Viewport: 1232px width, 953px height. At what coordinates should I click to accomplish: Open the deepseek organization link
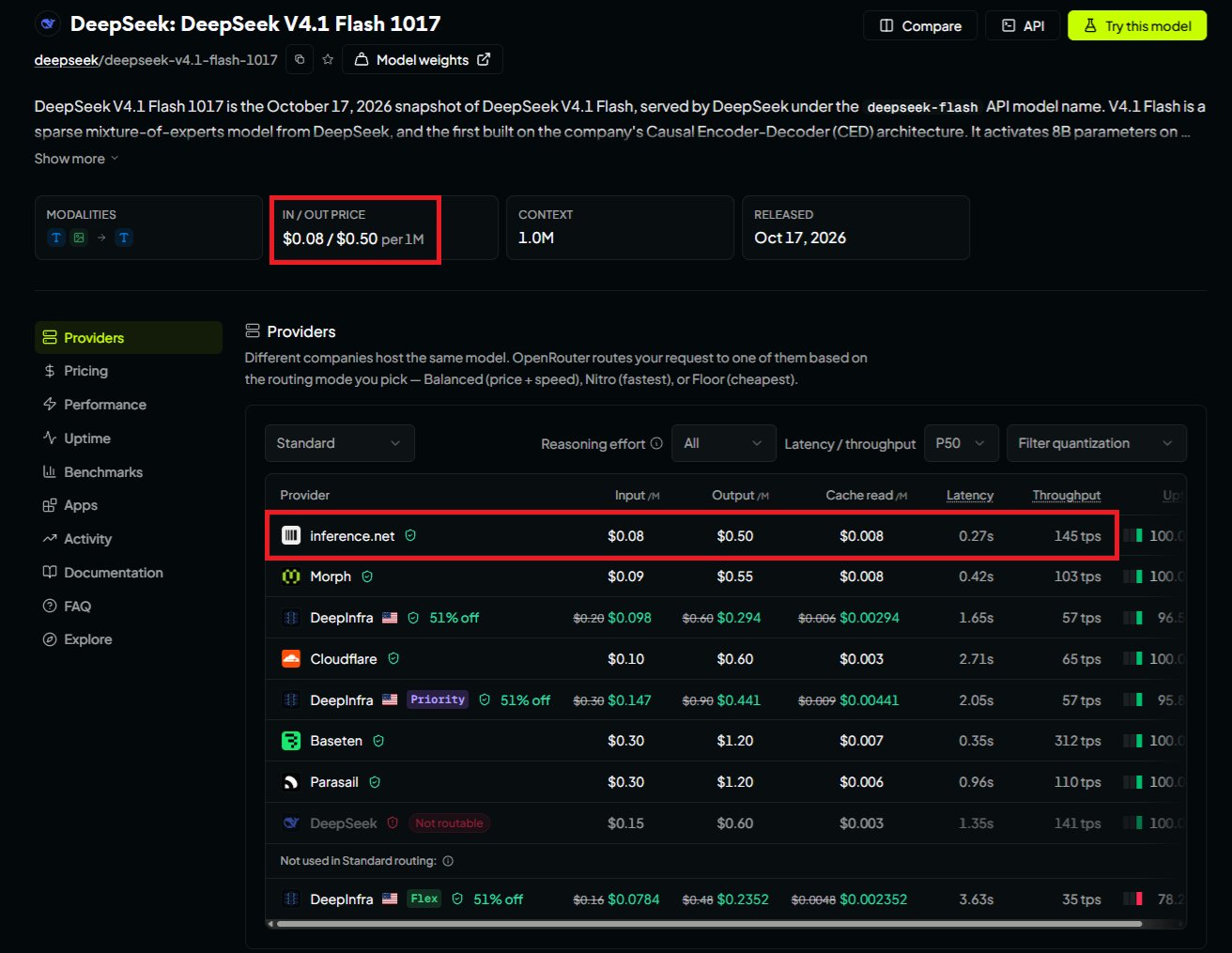coord(67,59)
